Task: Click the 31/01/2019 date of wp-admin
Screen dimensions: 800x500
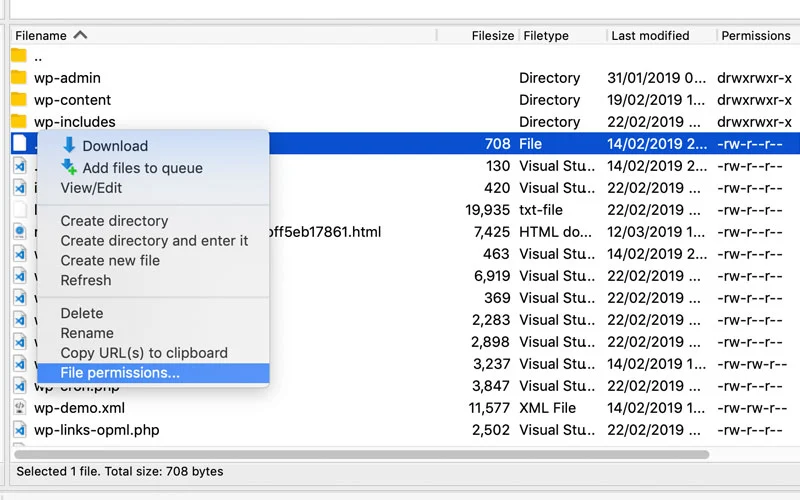Action: (x=657, y=78)
